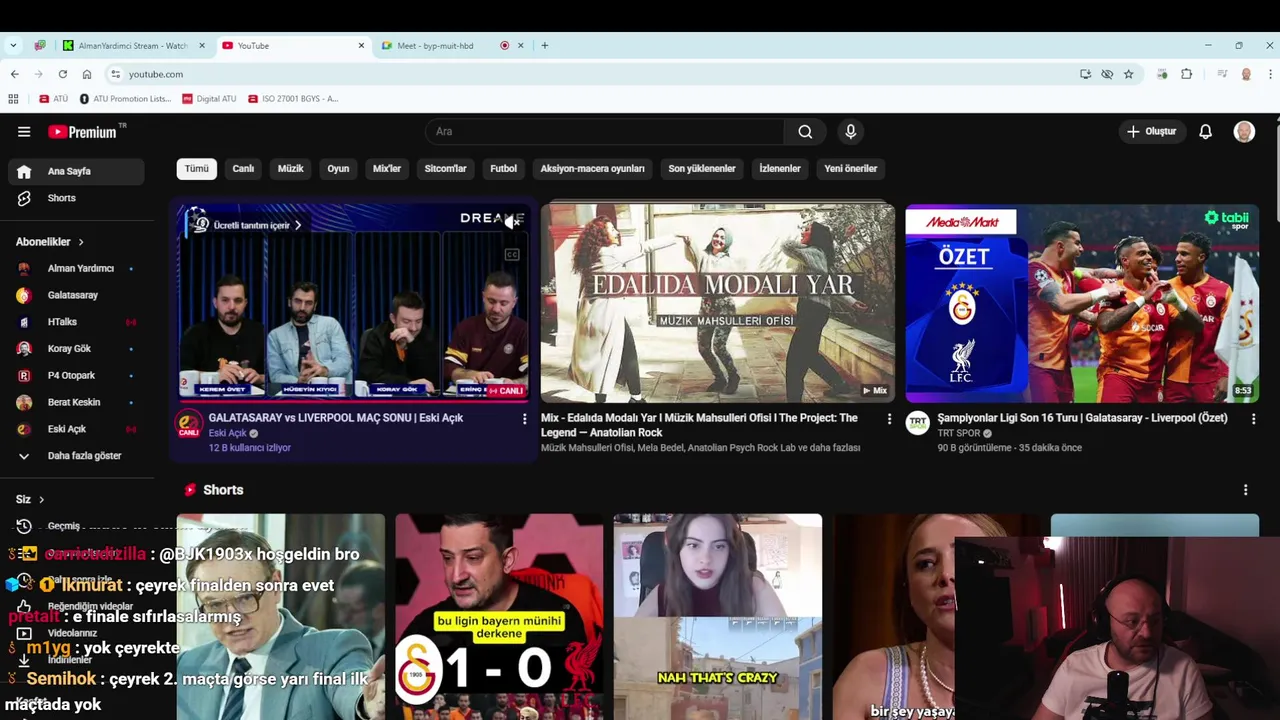
Task: Select the Müzik filter chip
Action: (290, 169)
